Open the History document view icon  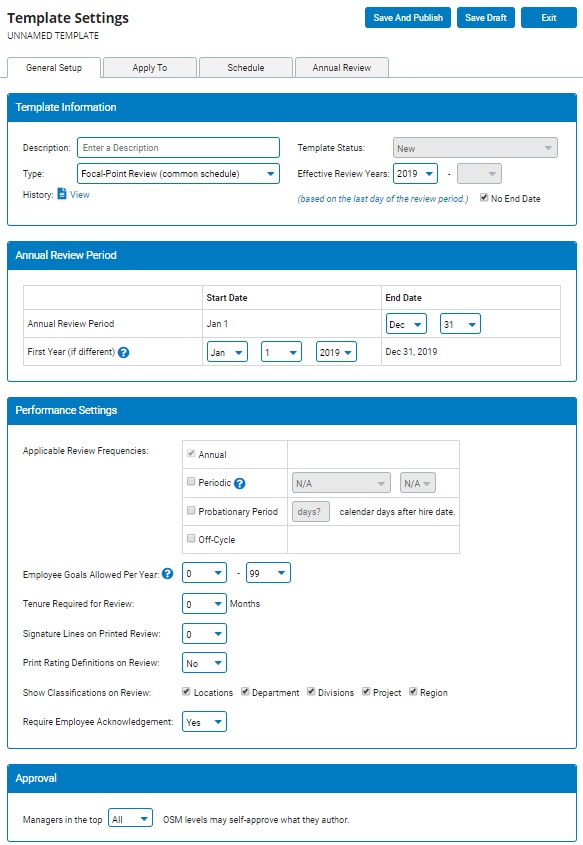61,194
